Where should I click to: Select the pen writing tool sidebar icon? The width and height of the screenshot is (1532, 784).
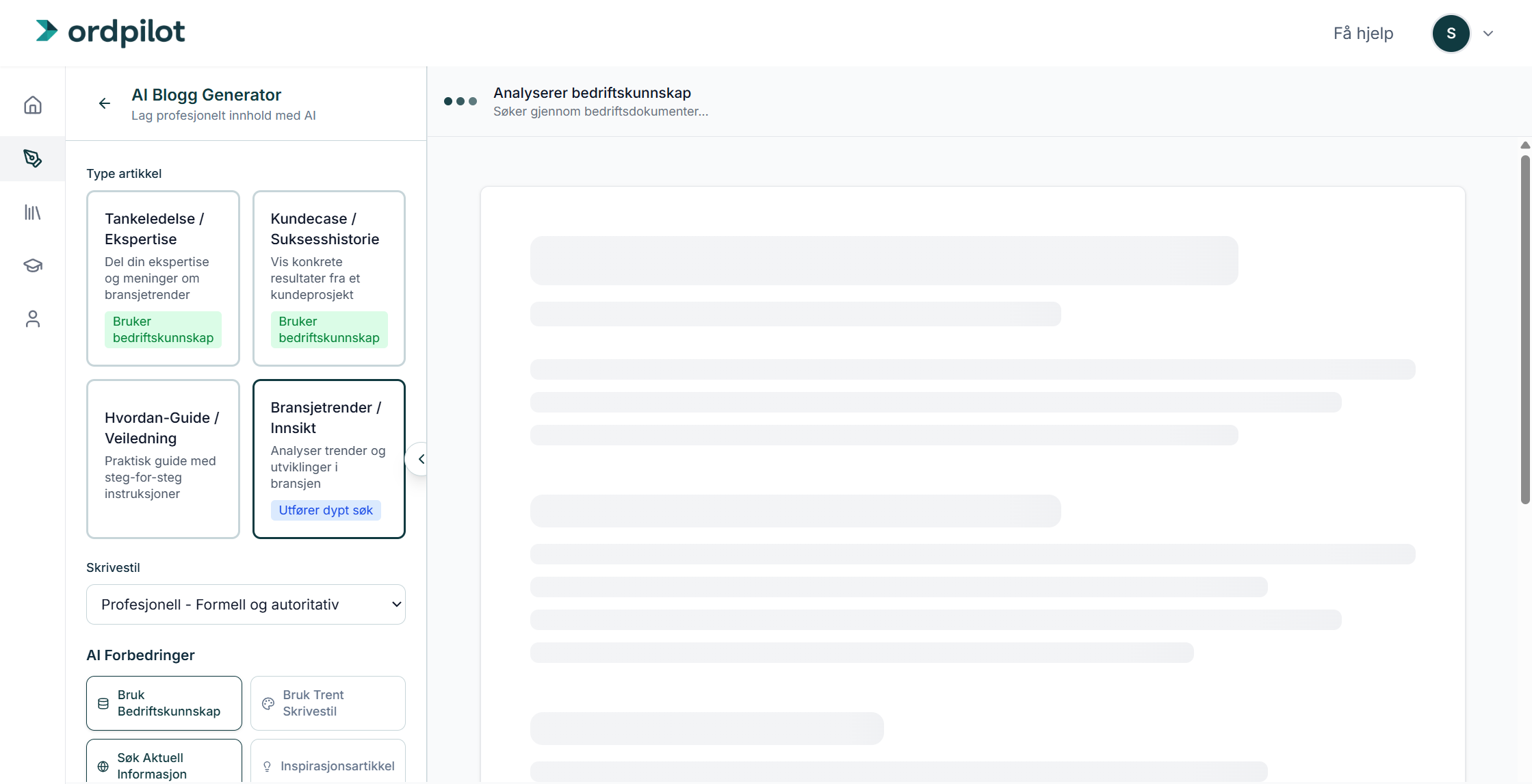coord(33,159)
